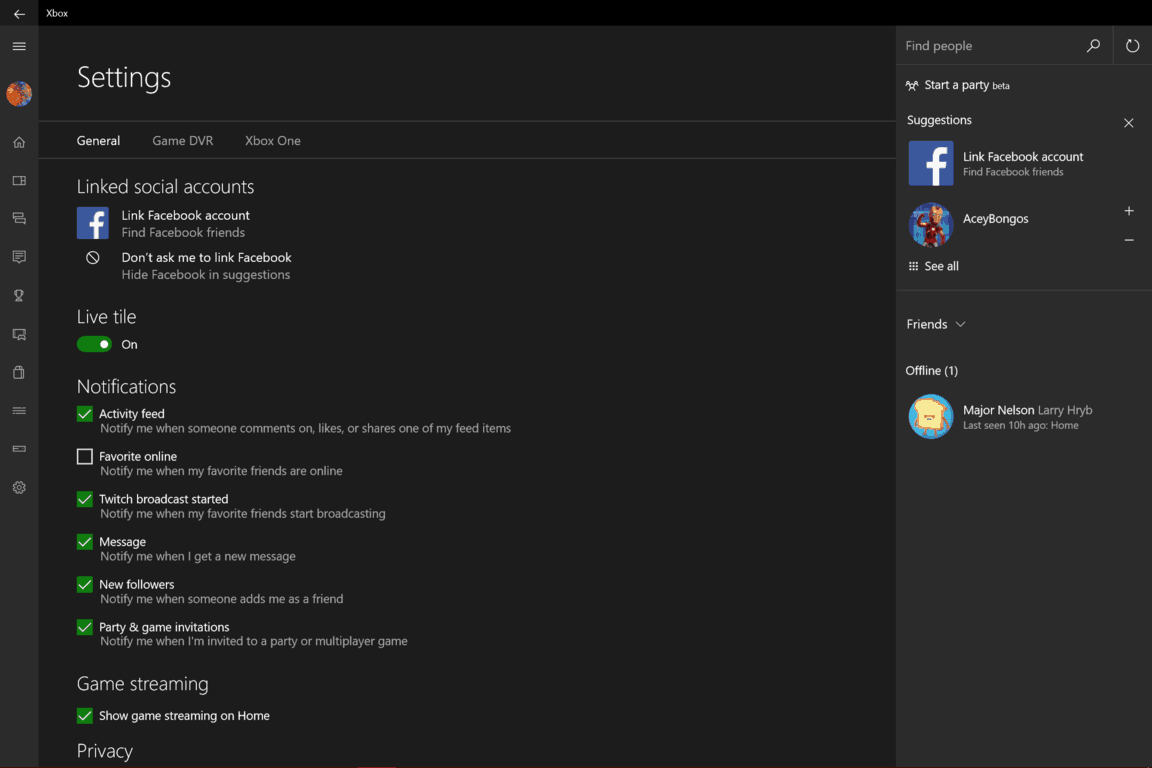Open the Settings gear icon
The height and width of the screenshot is (768, 1152).
click(x=19, y=487)
